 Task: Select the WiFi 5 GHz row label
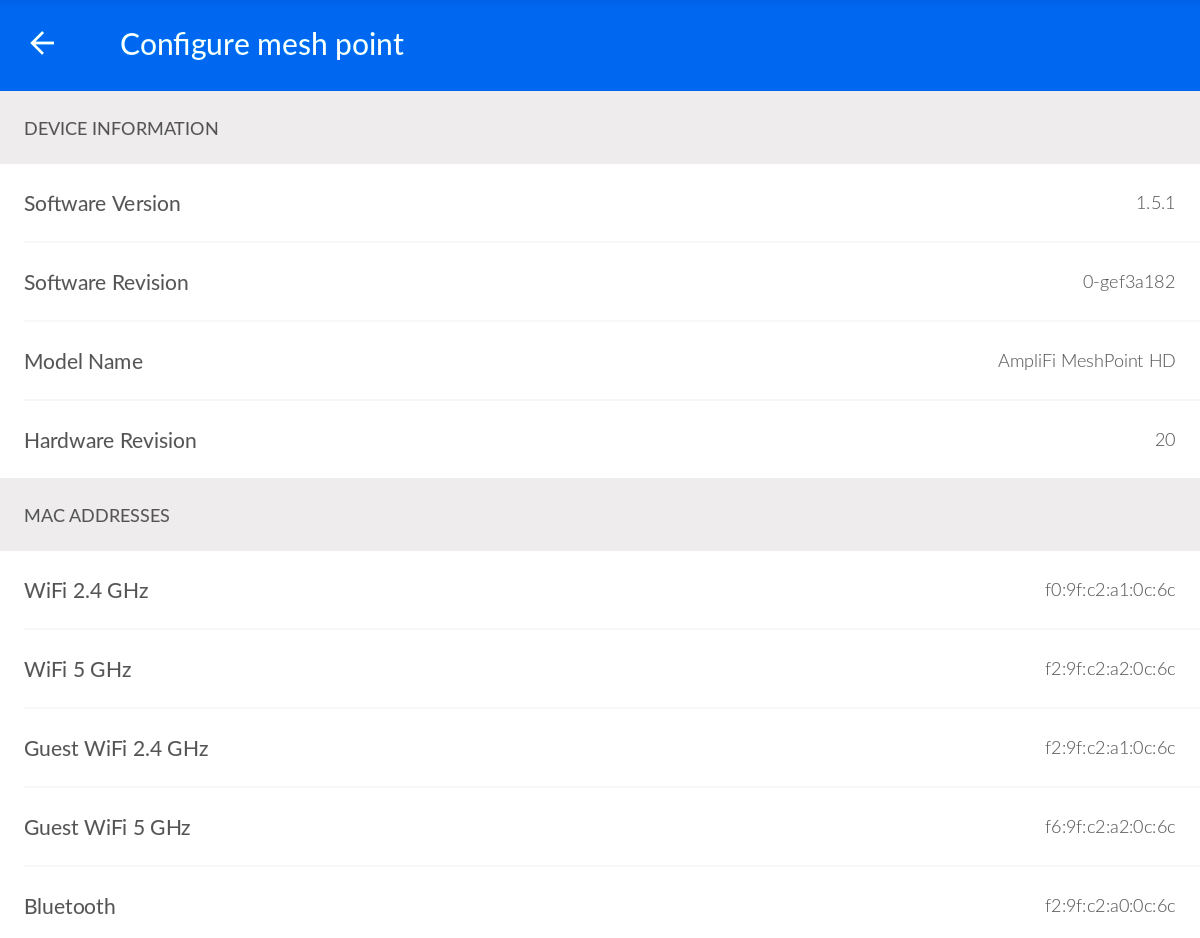[78, 669]
